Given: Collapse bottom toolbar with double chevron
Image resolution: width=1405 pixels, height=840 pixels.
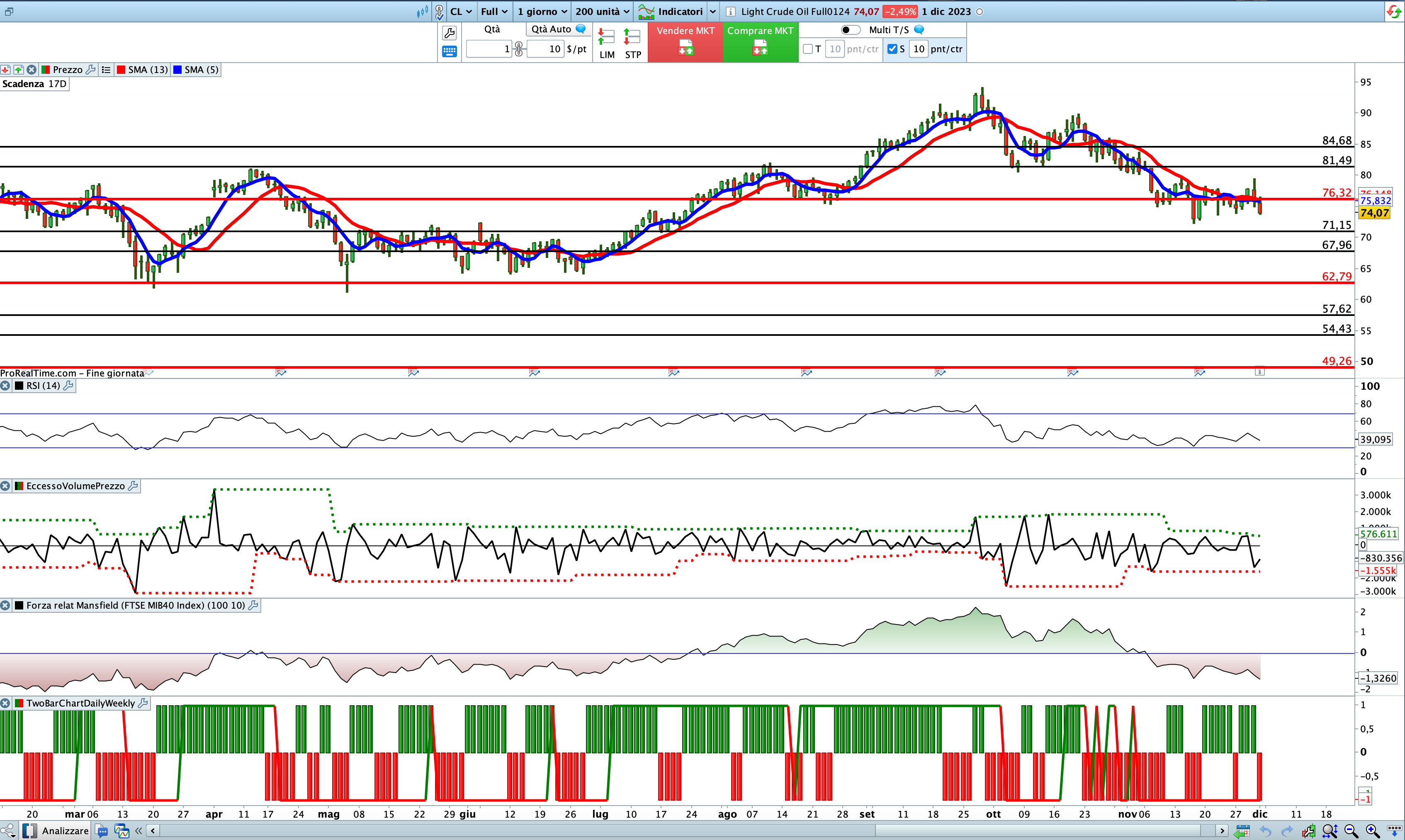Looking at the screenshot, I should (138, 831).
